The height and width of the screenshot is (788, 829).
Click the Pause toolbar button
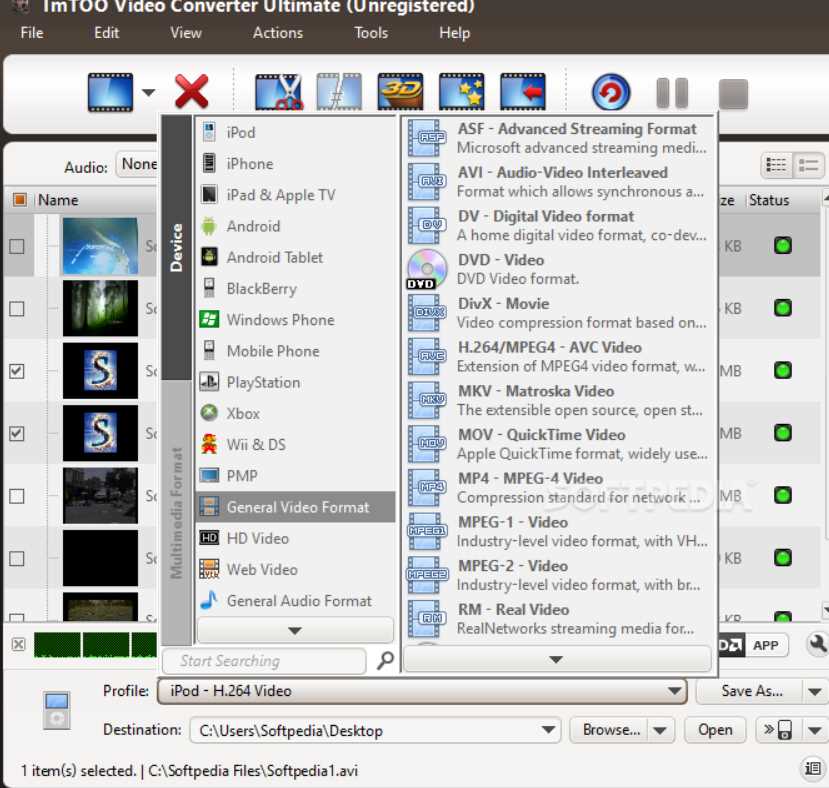[x=672, y=93]
